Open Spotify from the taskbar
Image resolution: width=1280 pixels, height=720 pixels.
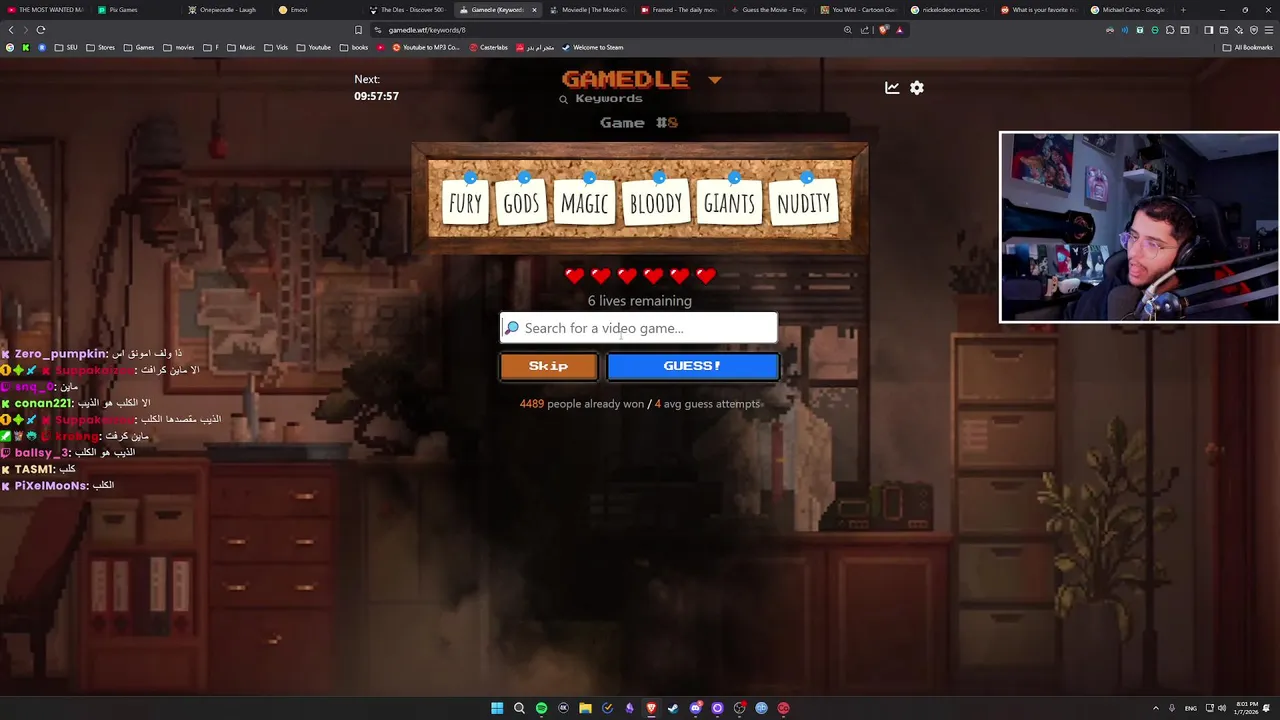[x=541, y=708]
